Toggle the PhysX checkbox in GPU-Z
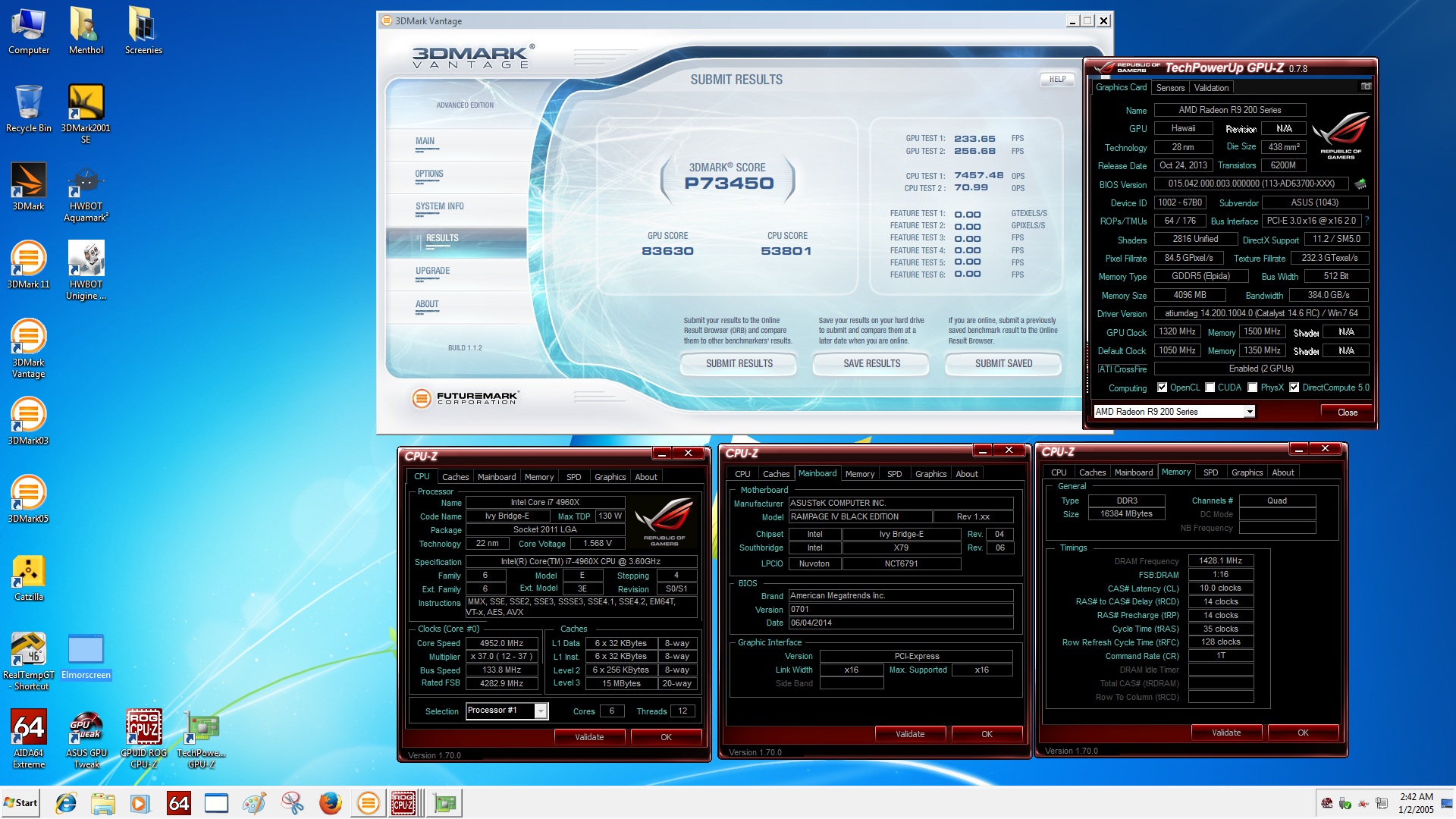1456x819 pixels. (x=1253, y=388)
